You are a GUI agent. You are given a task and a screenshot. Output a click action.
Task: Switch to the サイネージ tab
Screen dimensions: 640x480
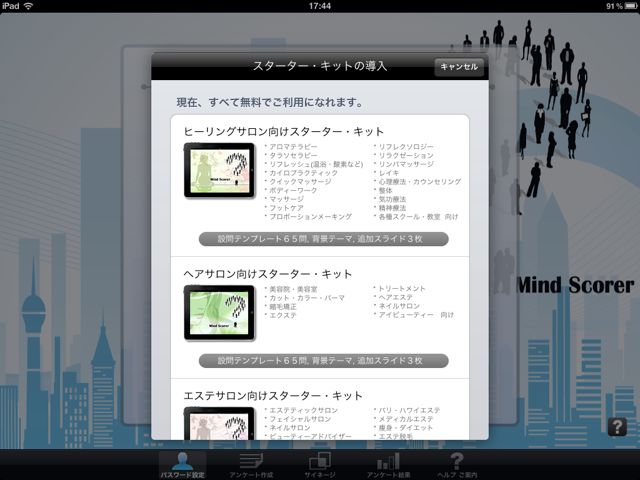pos(320,465)
